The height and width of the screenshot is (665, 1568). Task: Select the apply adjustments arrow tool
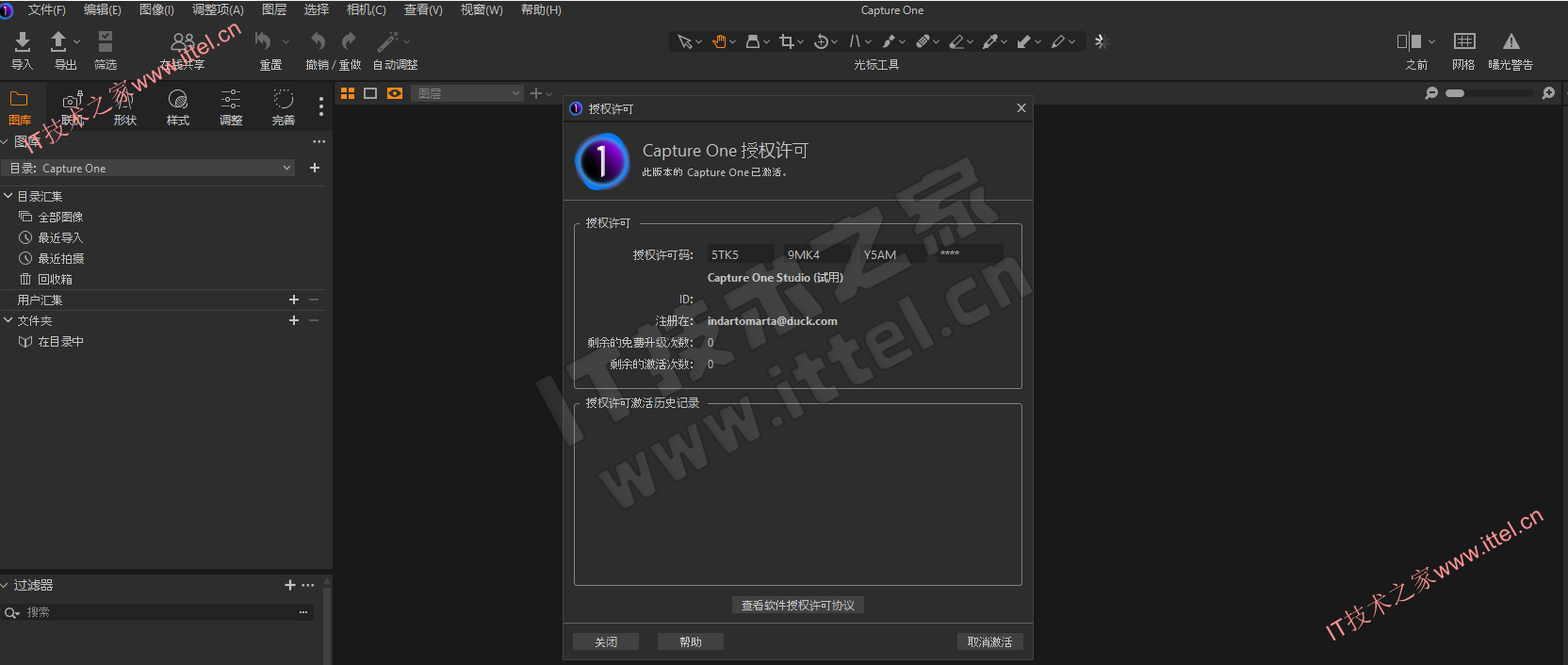coord(1024,41)
